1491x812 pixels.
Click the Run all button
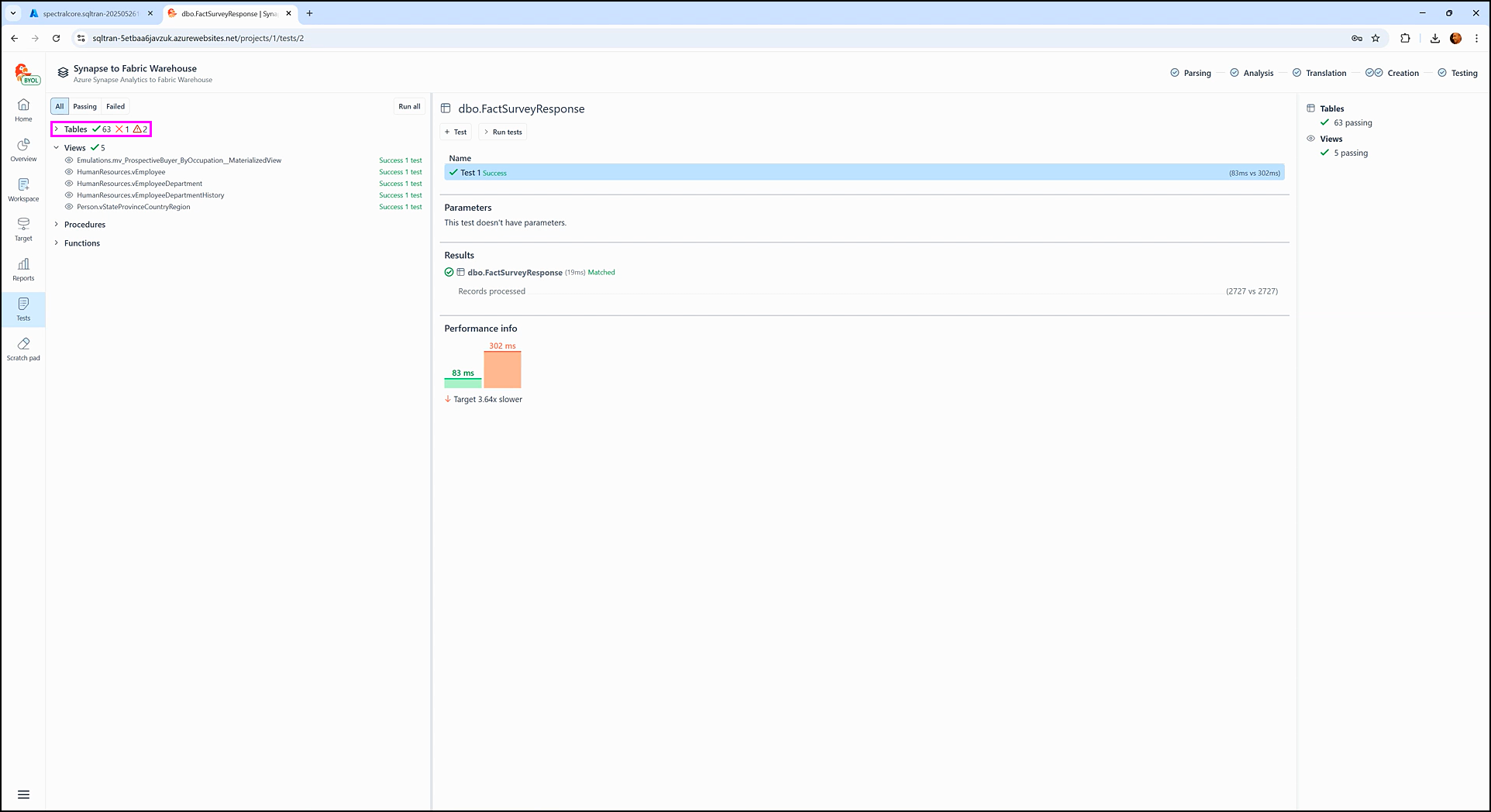pyautogui.click(x=409, y=107)
